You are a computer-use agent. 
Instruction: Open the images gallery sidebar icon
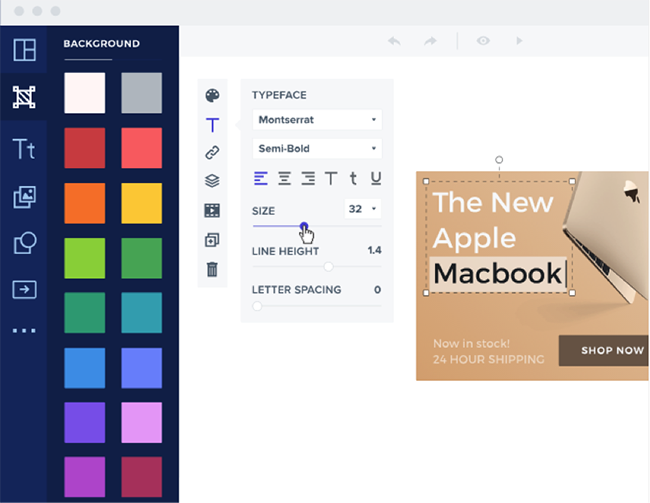(24, 197)
